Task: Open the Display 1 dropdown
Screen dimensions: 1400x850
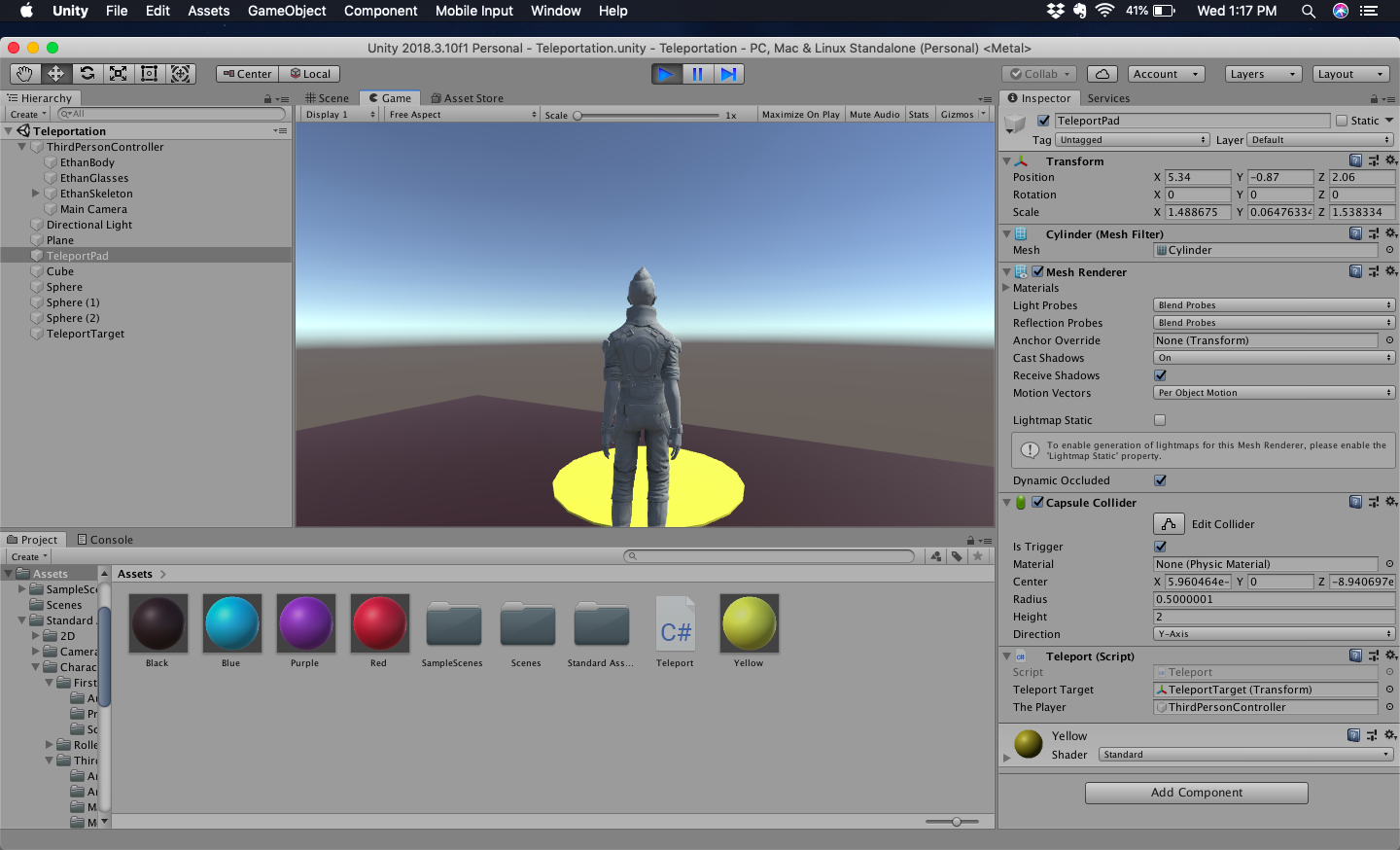Action: (338, 115)
